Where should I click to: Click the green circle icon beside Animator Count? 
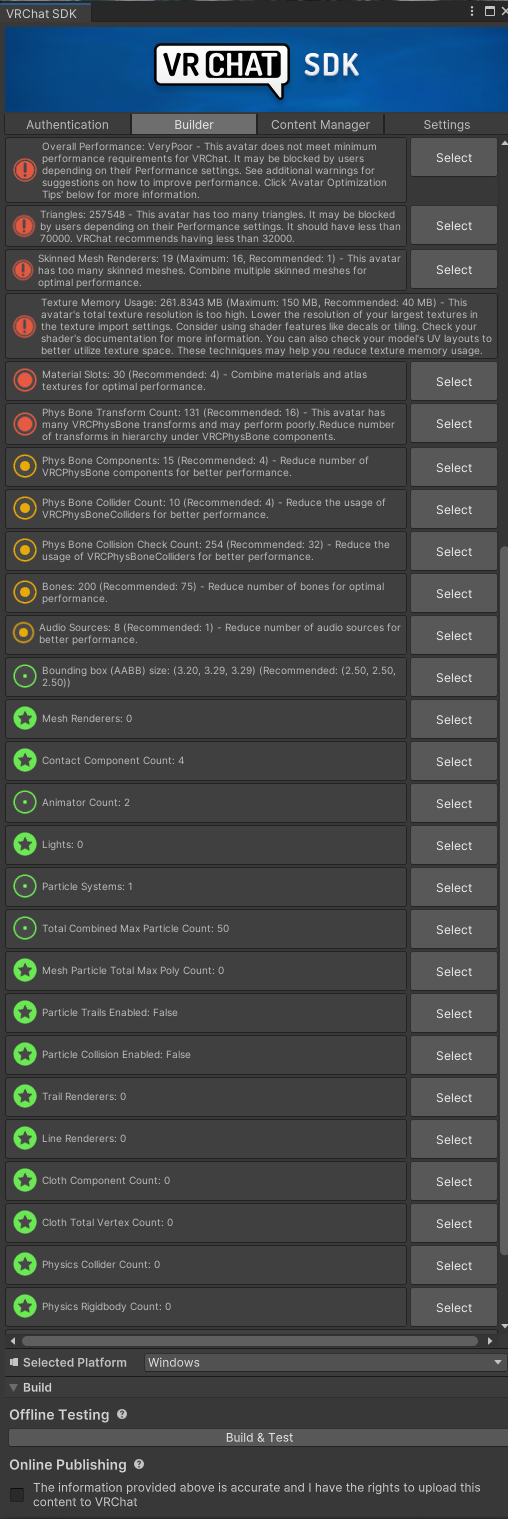point(24,803)
